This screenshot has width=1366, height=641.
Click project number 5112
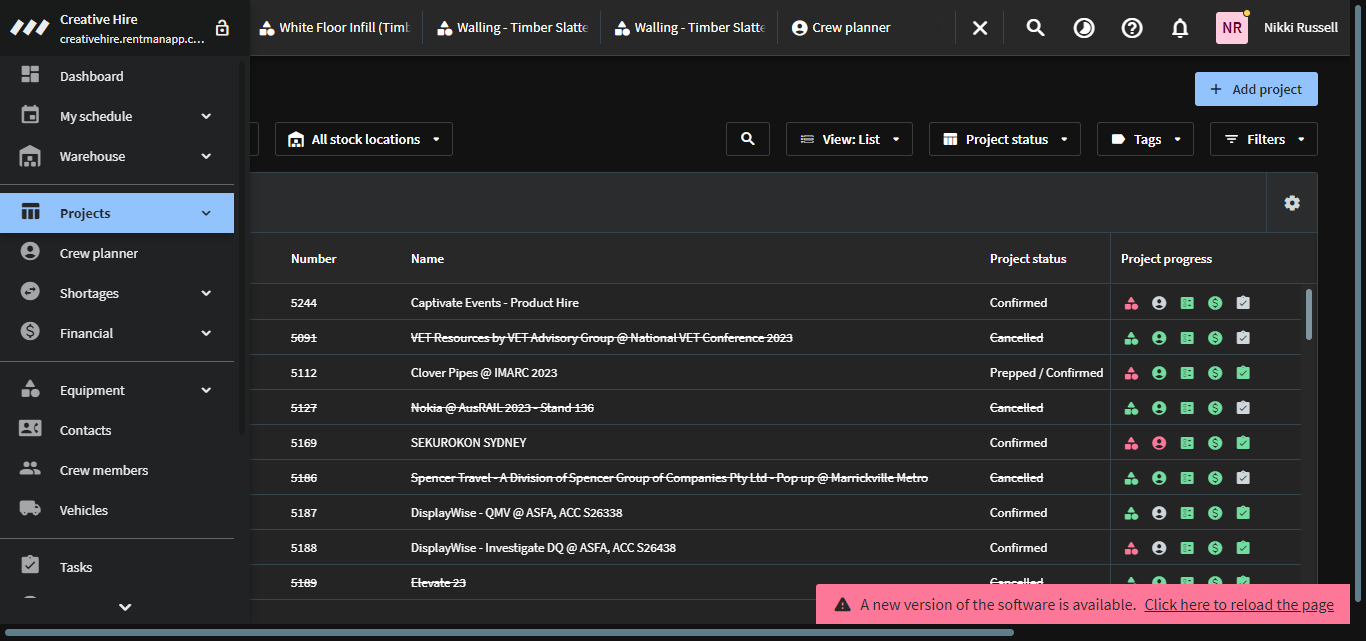[304, 373]
